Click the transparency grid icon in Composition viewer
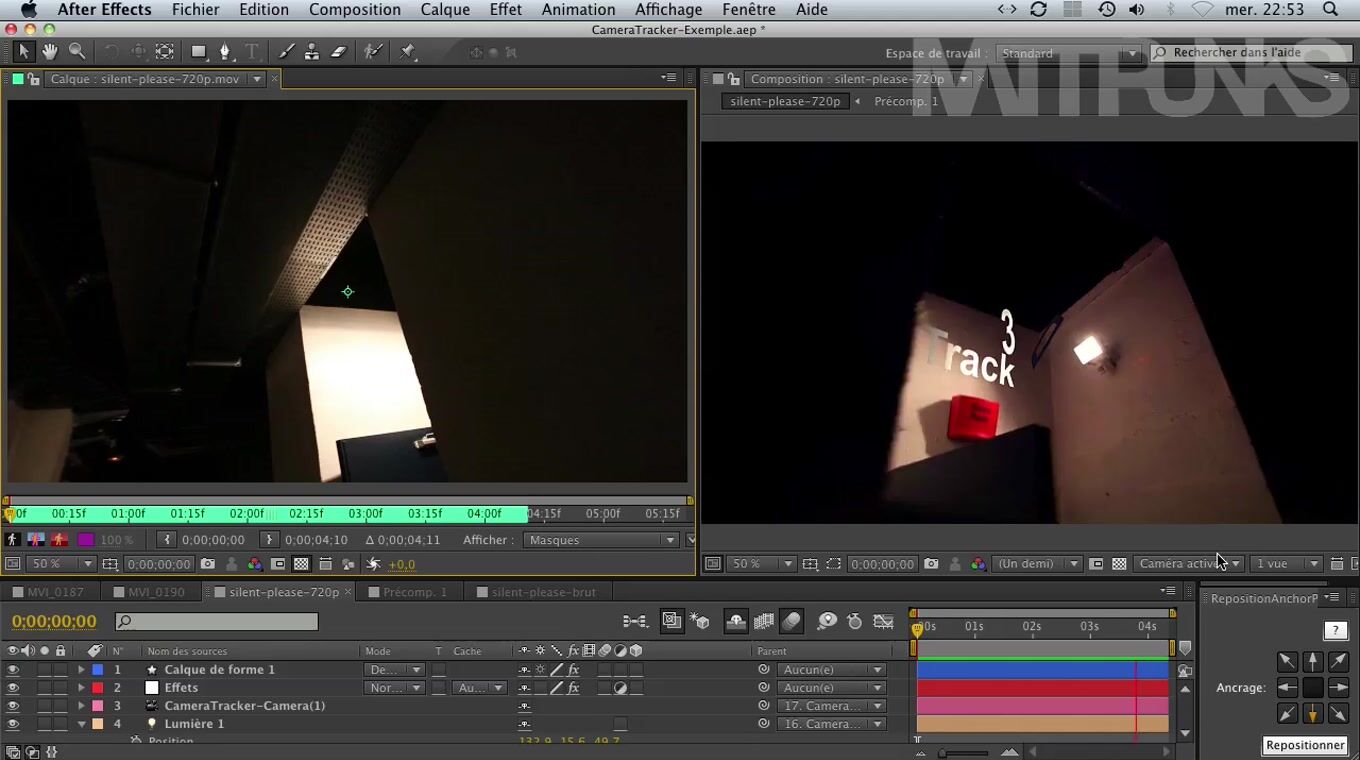The height and width of the screenshot is (760, 1360). pos(1119,564)
